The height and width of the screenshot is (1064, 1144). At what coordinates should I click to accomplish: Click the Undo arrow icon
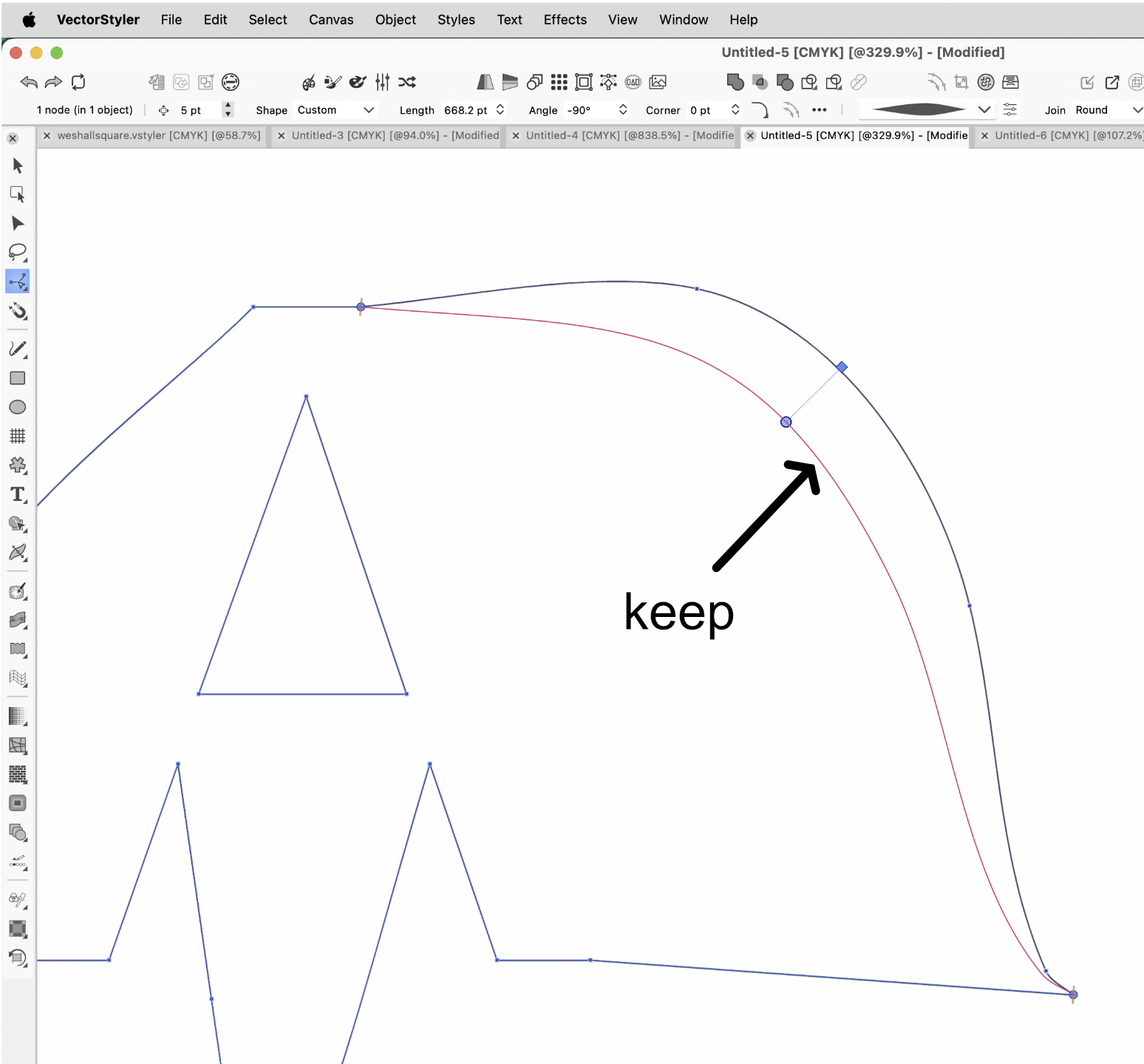29,82
